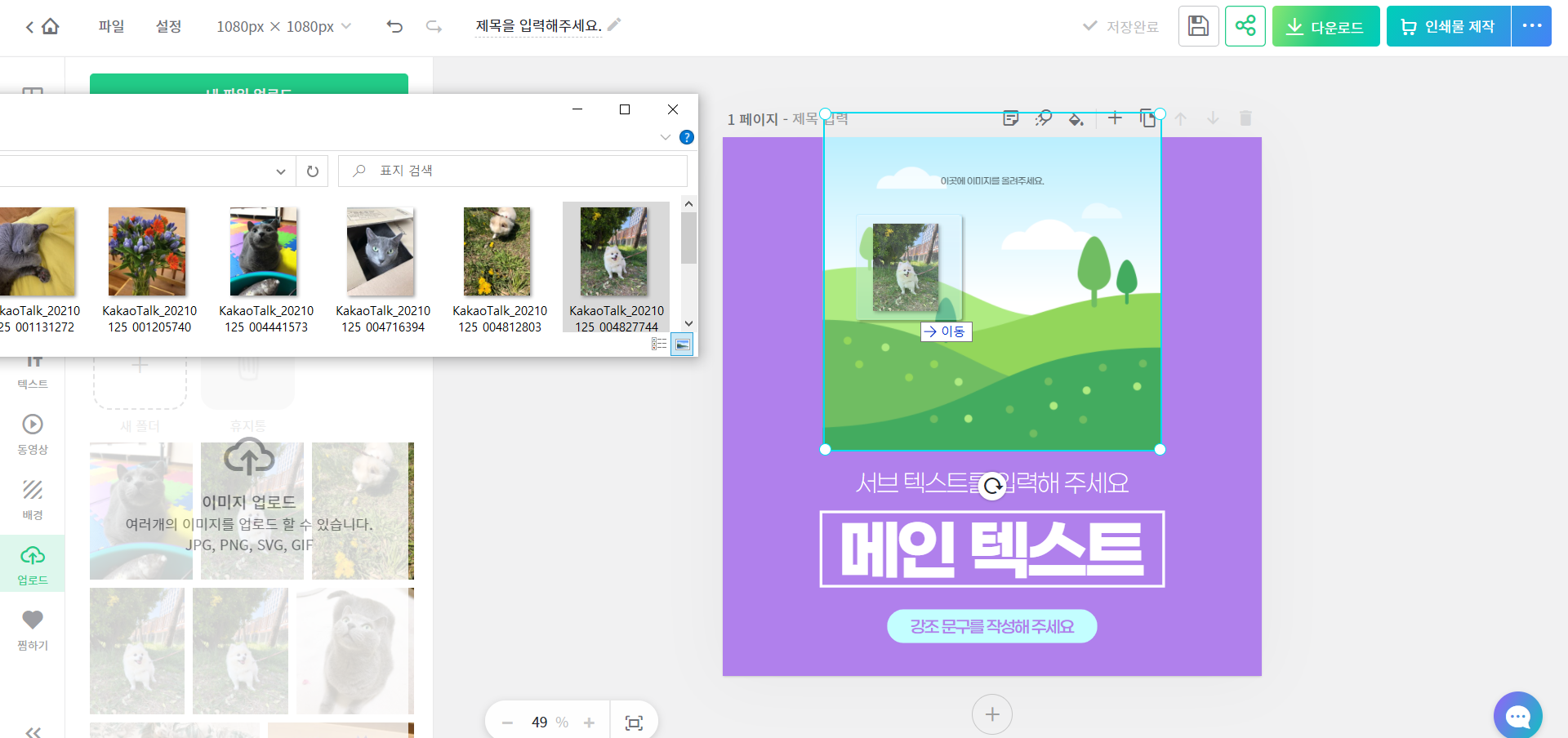Edit title with the pencil icon
Viewport: 1568px width, 738px height.
[614, 24]
